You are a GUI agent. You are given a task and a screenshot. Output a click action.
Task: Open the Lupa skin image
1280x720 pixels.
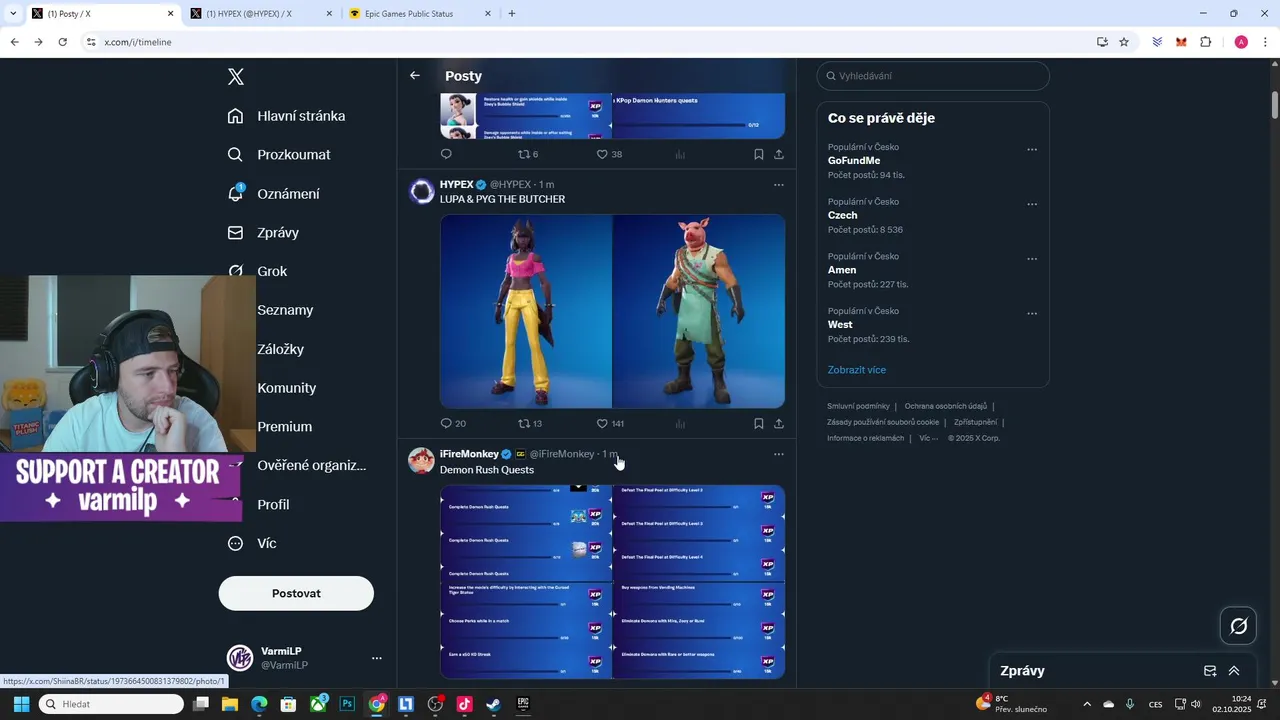526,311
